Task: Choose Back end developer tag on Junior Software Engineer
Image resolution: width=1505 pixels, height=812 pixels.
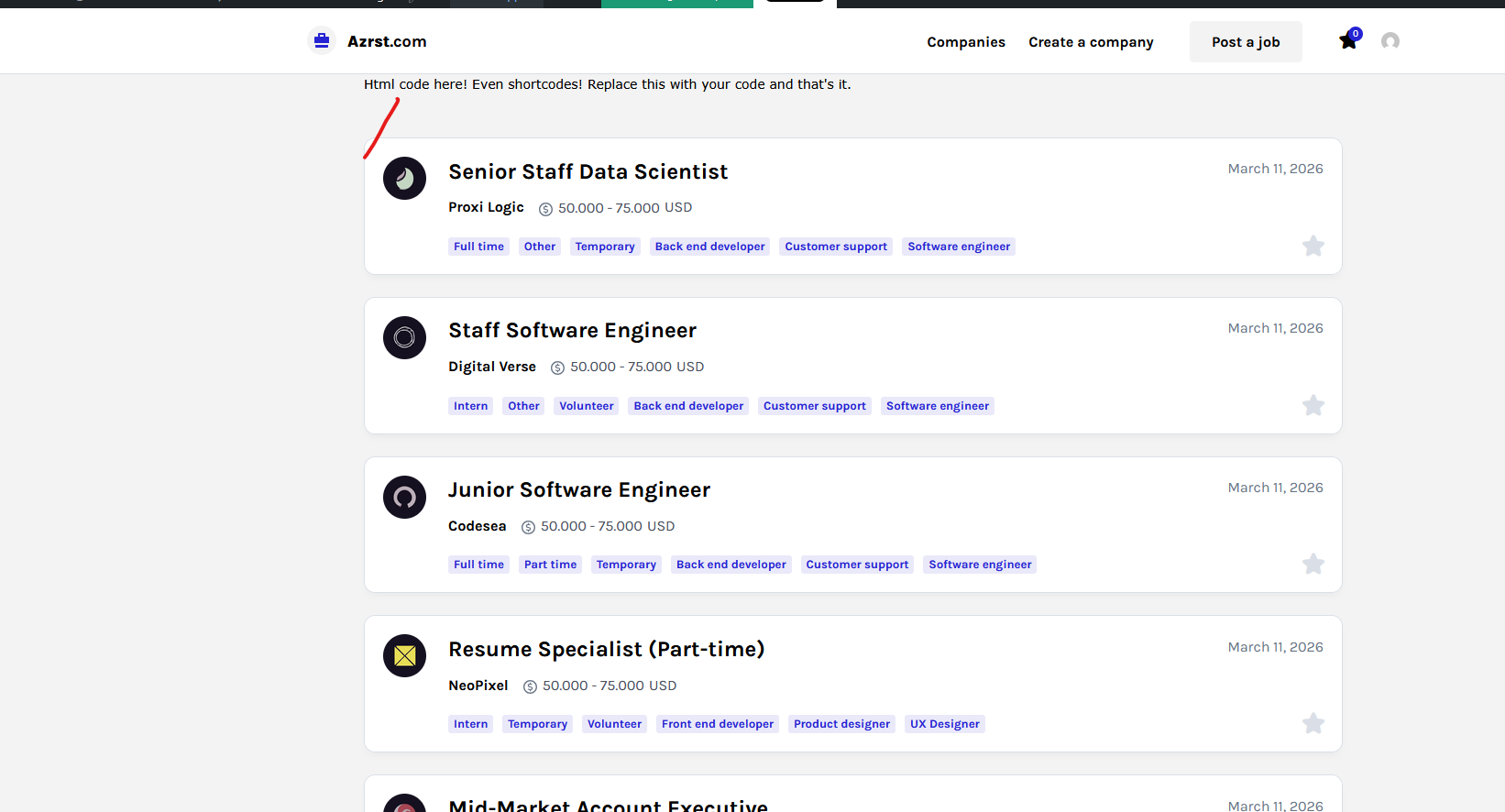Action: (731, 565)
